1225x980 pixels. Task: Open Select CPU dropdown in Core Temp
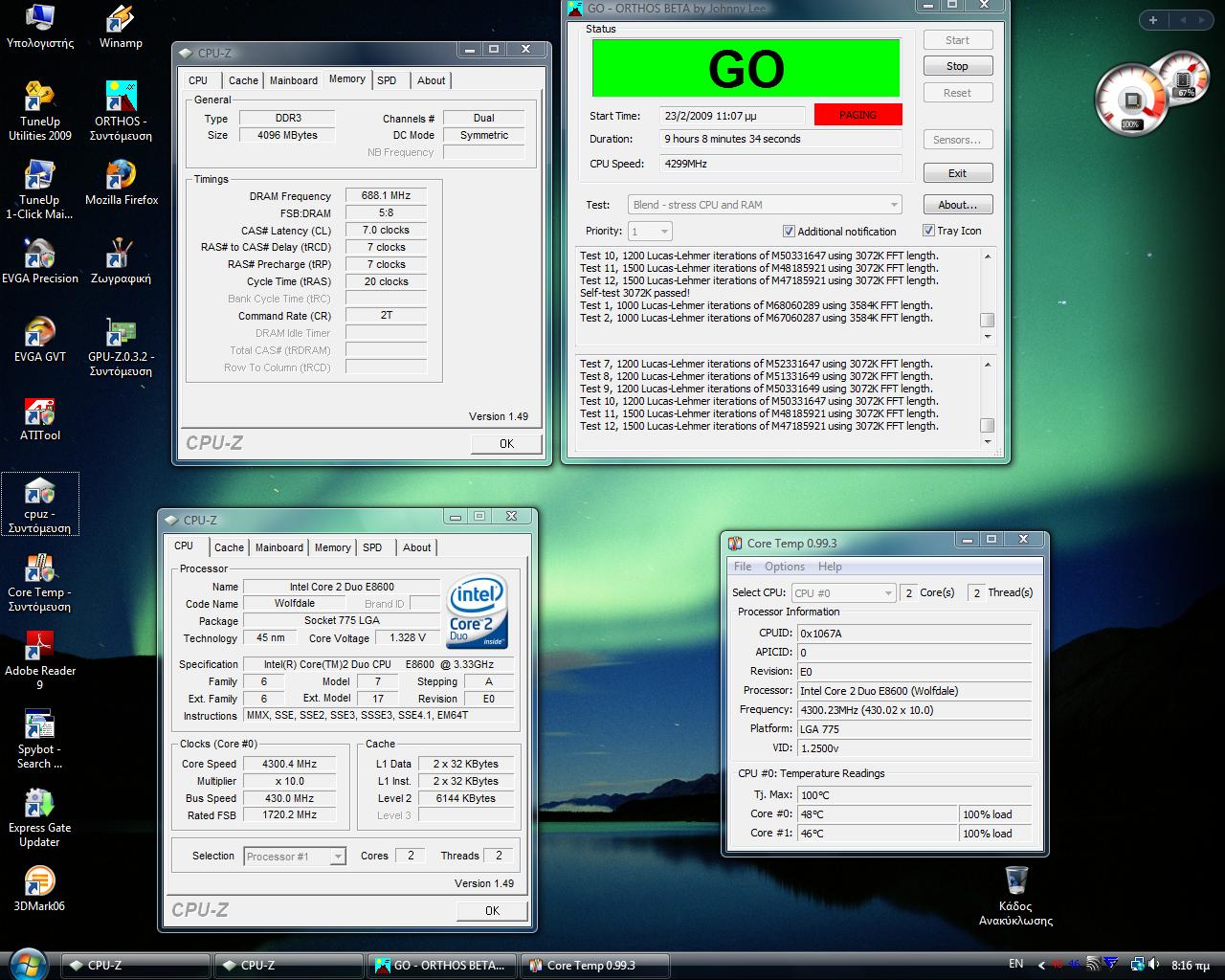(843, 592)
